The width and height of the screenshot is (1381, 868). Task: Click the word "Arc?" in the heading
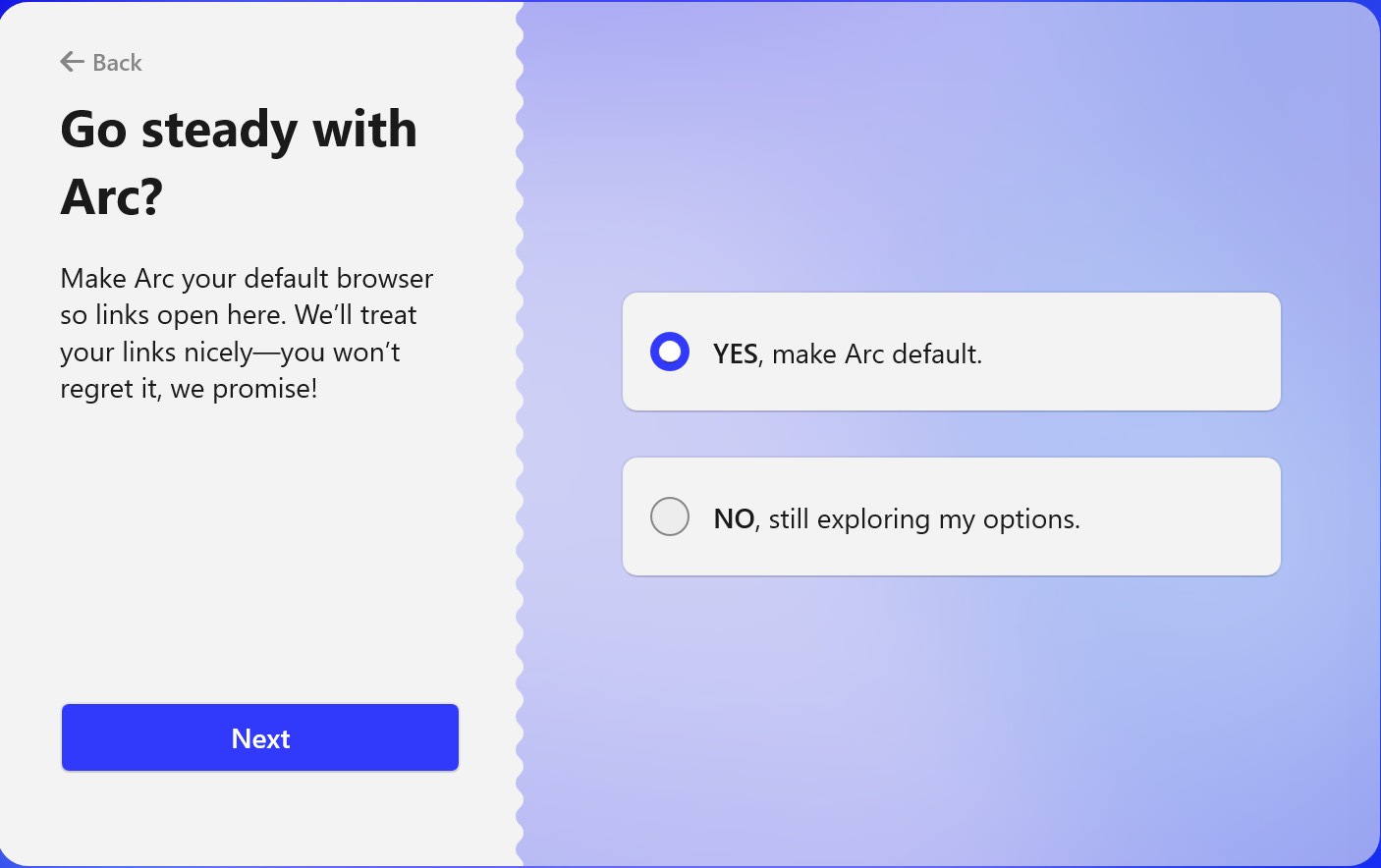[x=112, y=196]
